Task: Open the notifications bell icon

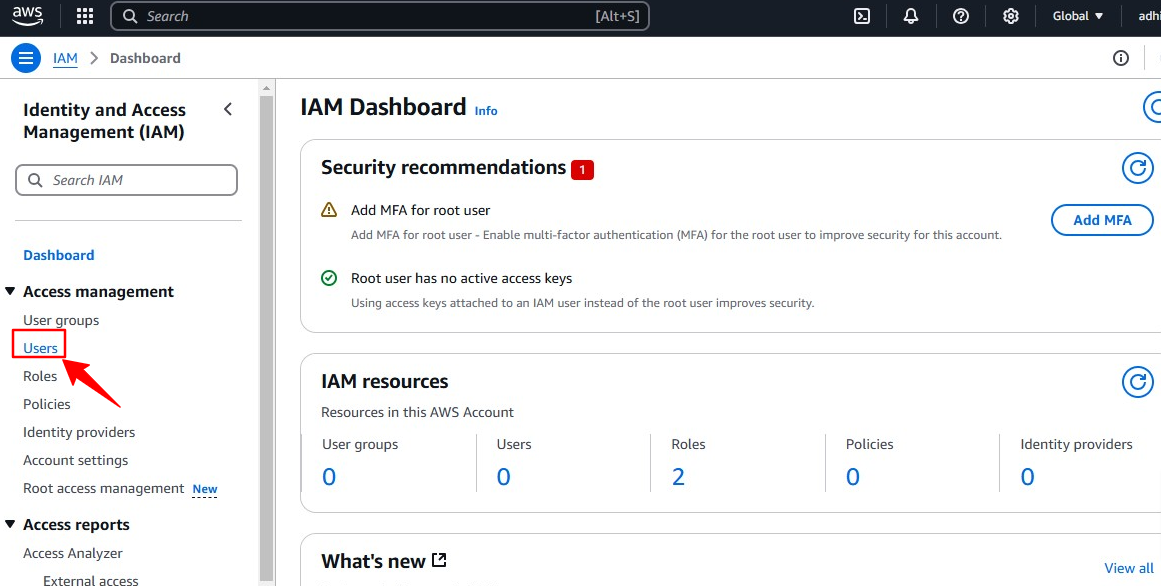Action: (911, 16)
